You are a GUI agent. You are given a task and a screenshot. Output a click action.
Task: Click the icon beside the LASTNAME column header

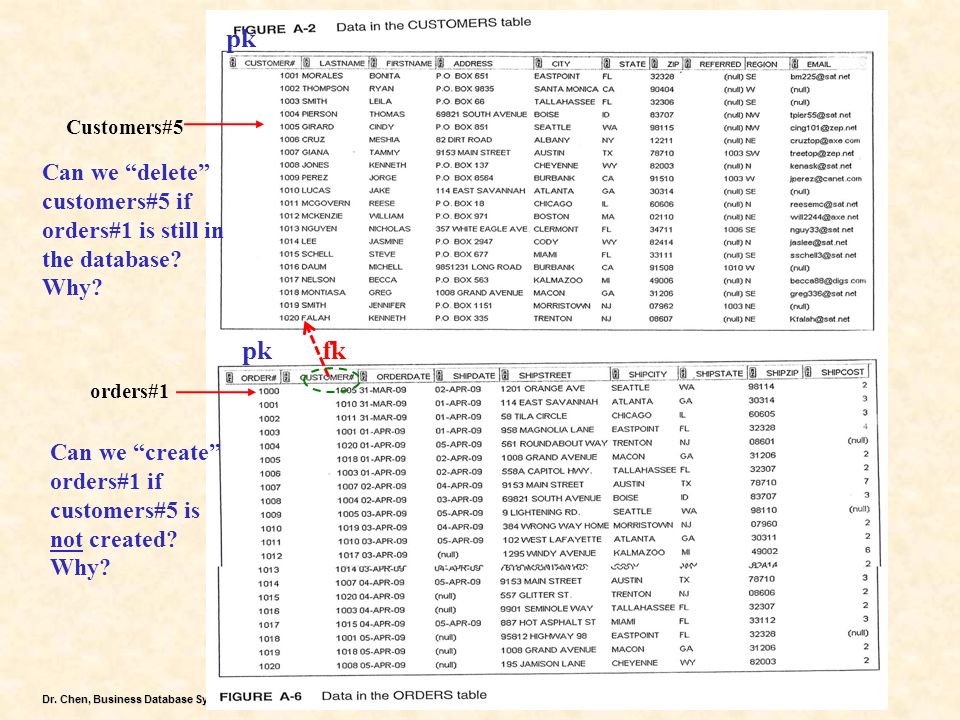(x=307, y=62)
